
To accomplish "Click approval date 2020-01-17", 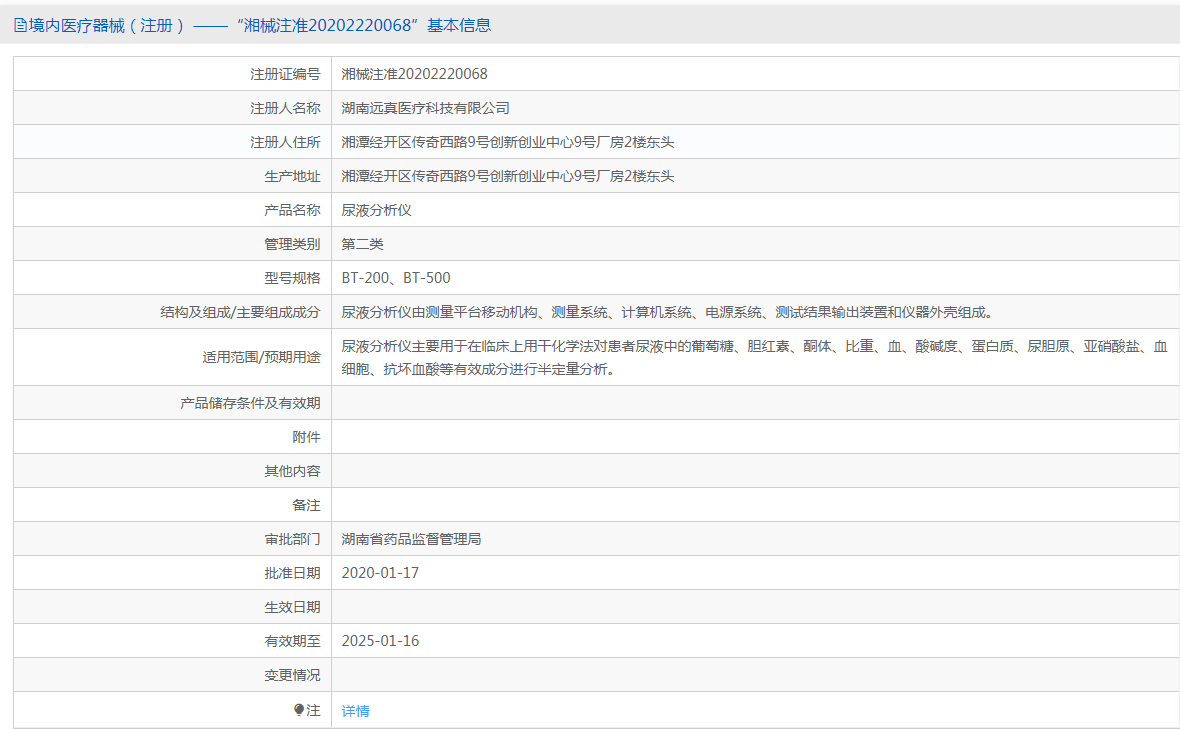I will [380, 573].
